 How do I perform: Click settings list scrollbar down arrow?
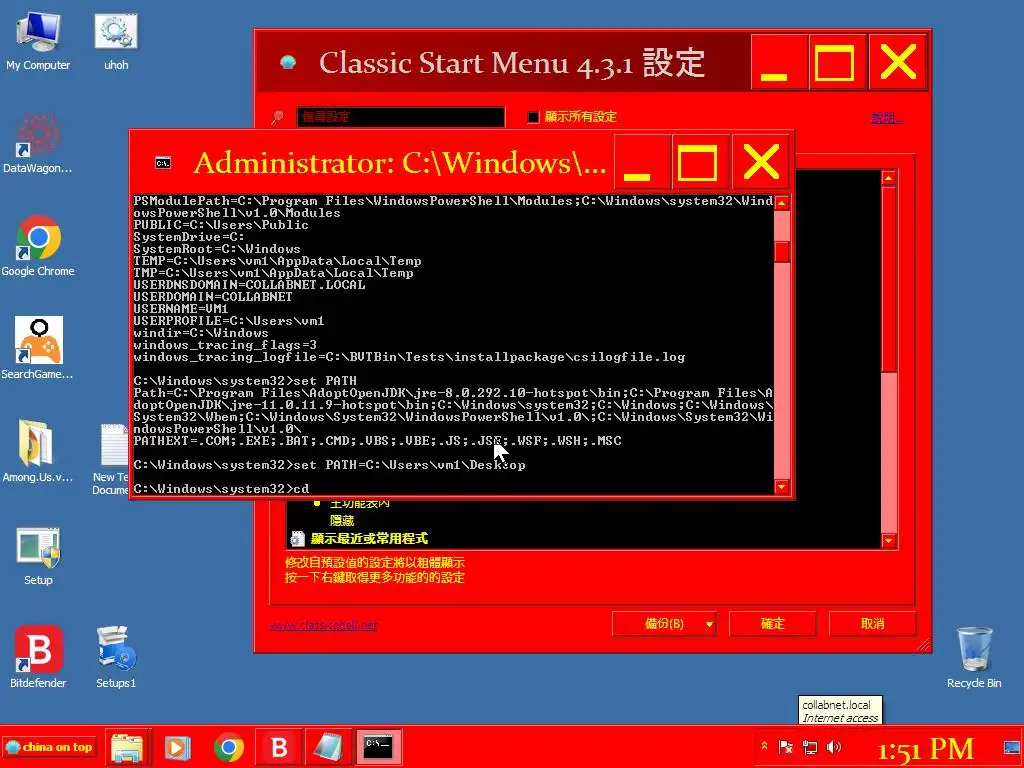click(889, 540)
